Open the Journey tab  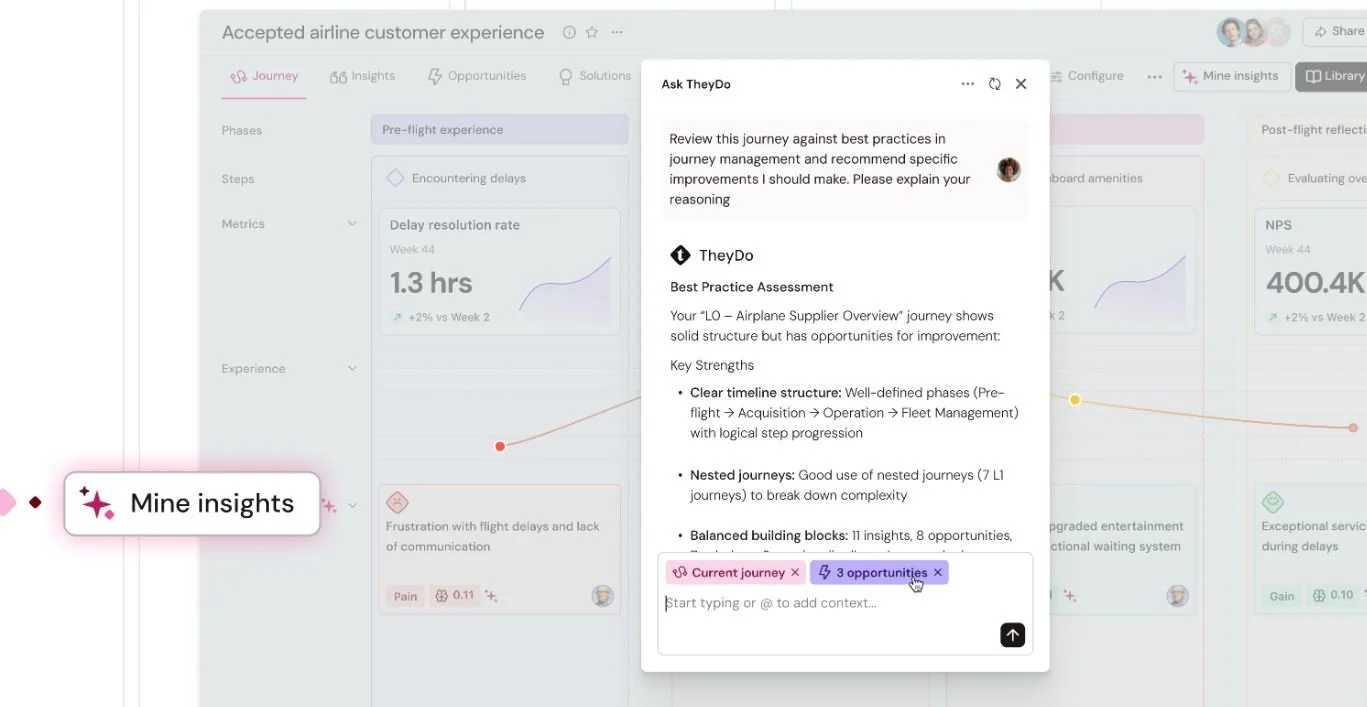coord(264,76)
